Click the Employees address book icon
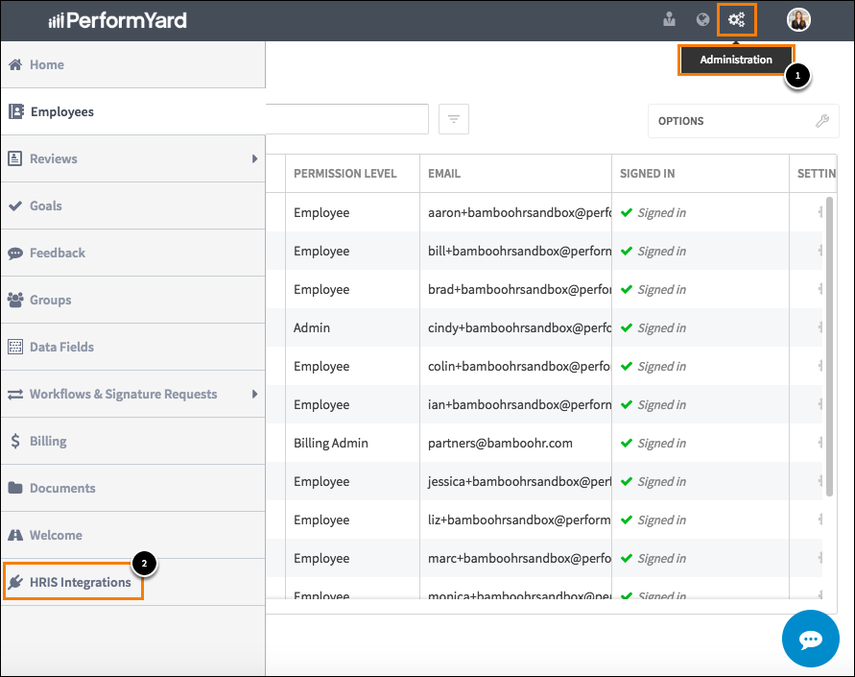The width and height of the screenshot is (855, 677). (x=16, y=111)
